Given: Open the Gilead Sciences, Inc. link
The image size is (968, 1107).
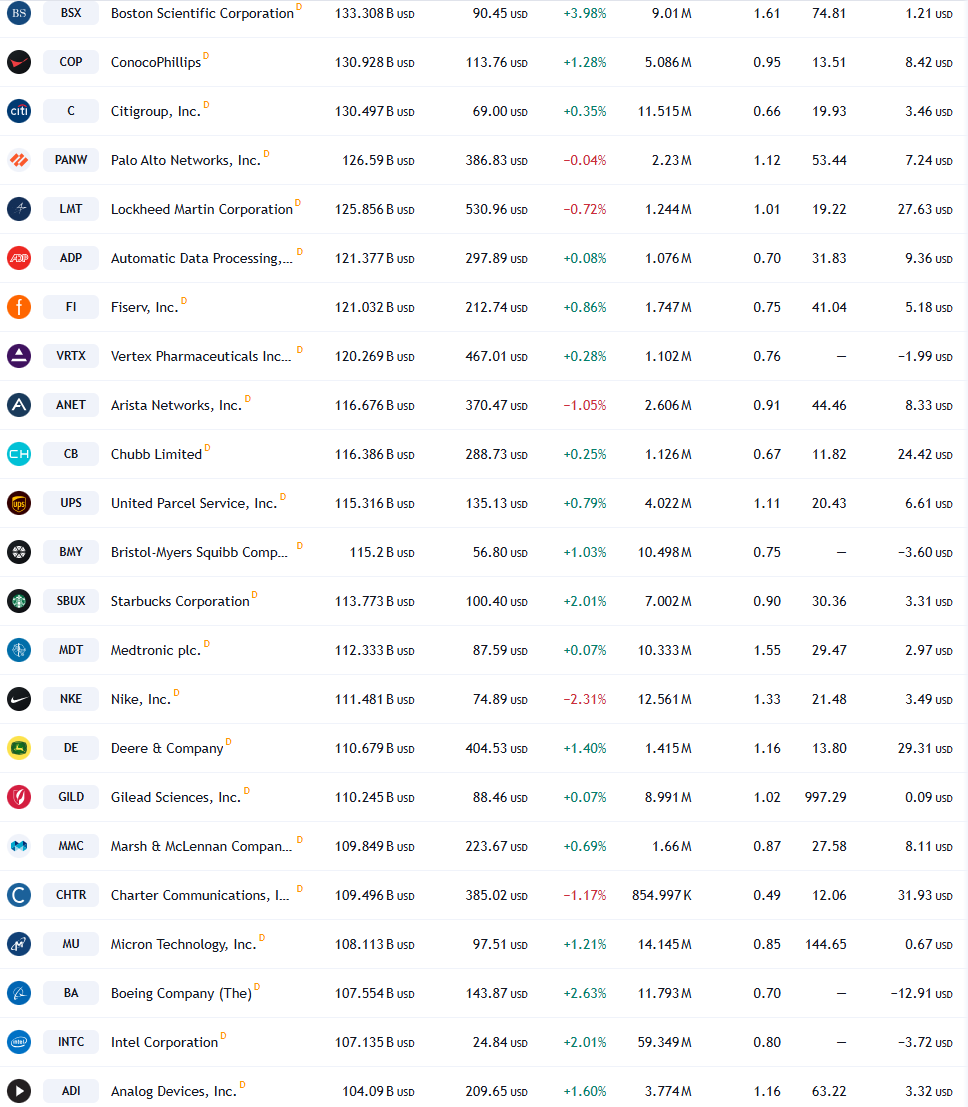Looking at the screenshot, I should [x=175, y=798].
